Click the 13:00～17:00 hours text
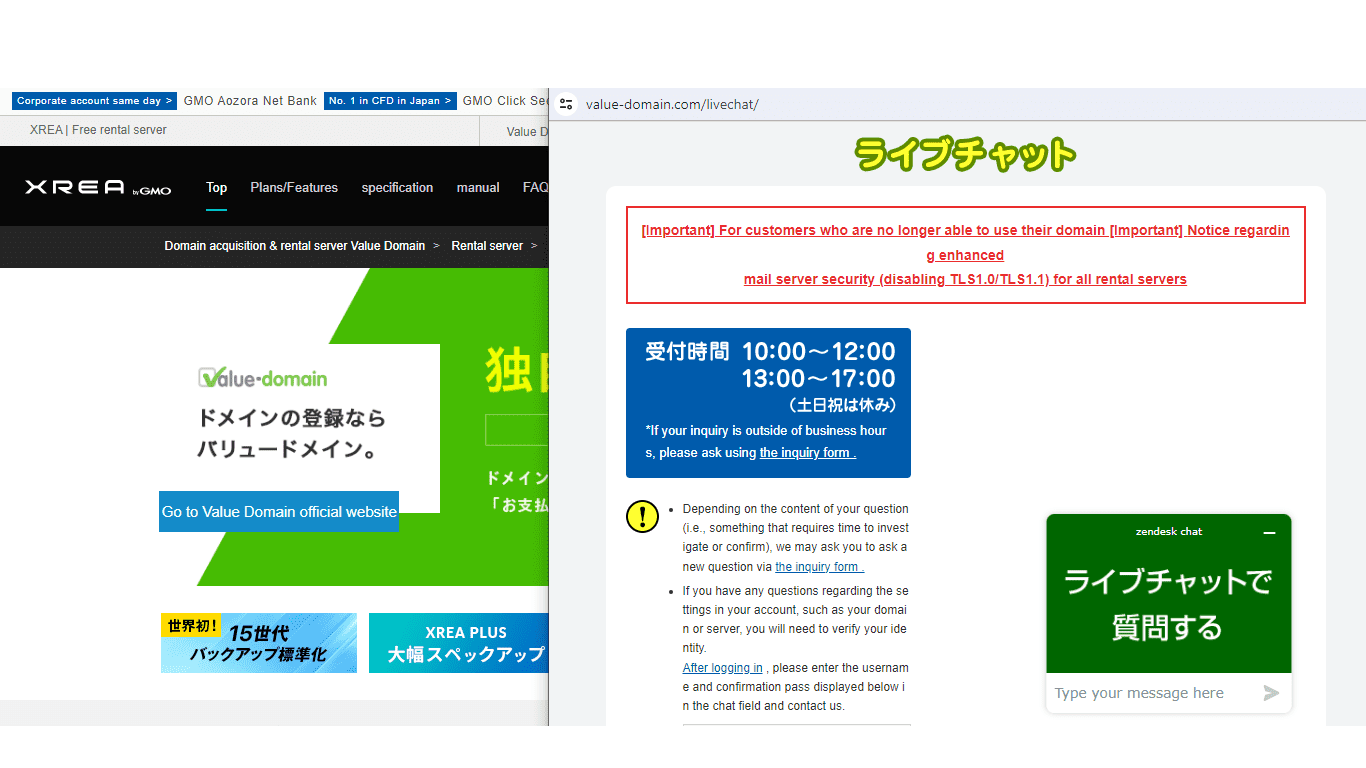 tap(819, 379)
